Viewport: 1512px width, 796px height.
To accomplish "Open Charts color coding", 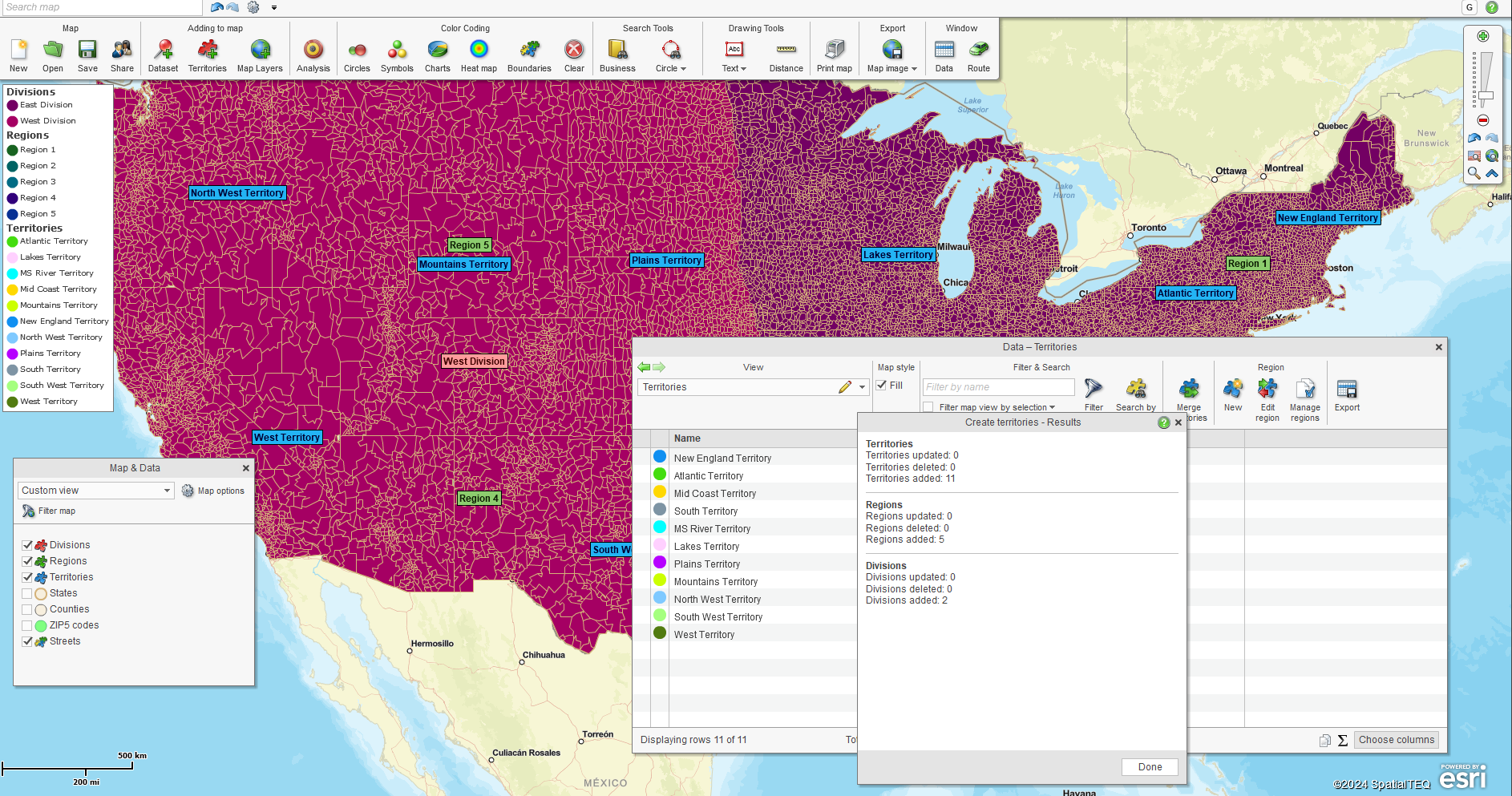I will pos(438,56).
